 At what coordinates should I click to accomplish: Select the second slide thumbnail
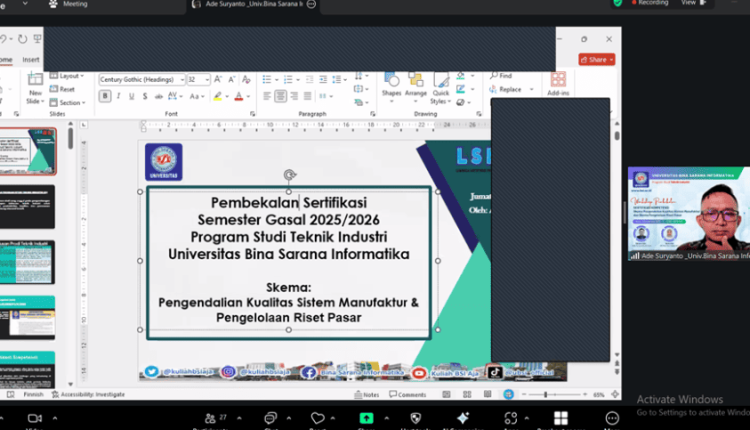point(27,207)
